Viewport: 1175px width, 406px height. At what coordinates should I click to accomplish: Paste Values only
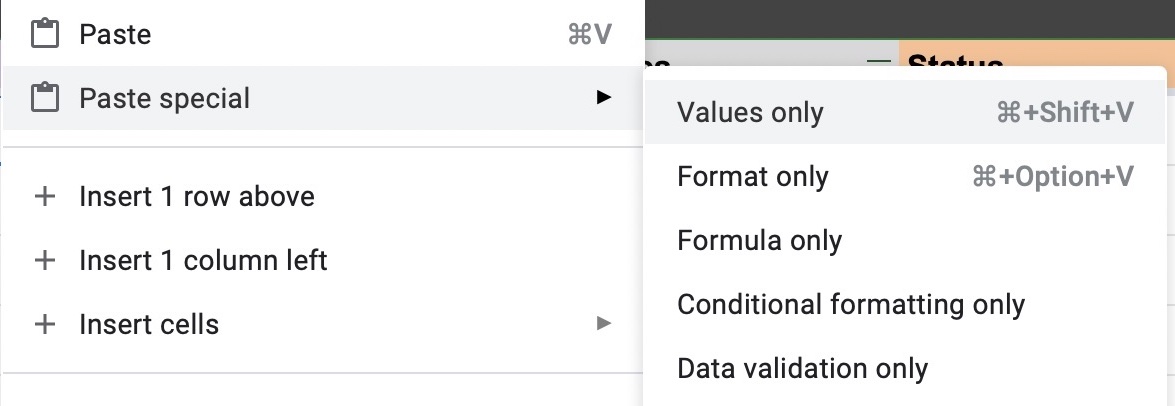750,113
